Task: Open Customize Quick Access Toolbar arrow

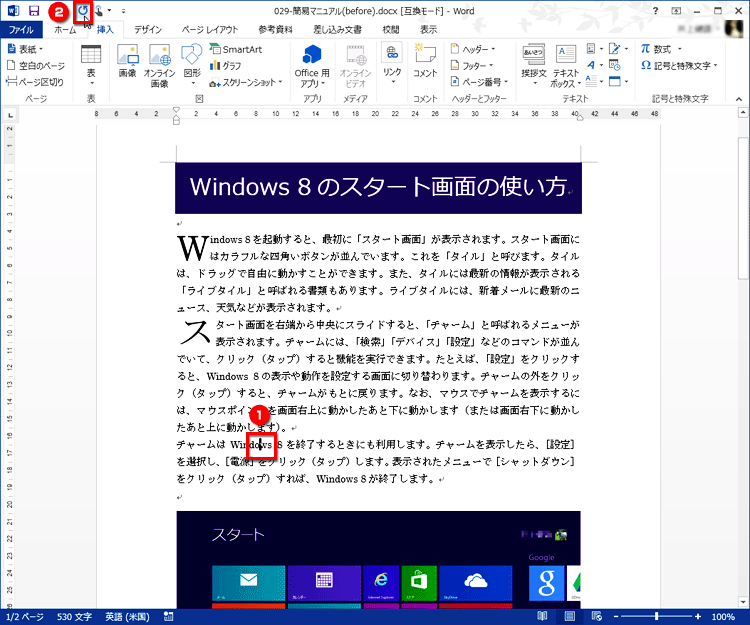Action: 123,11
